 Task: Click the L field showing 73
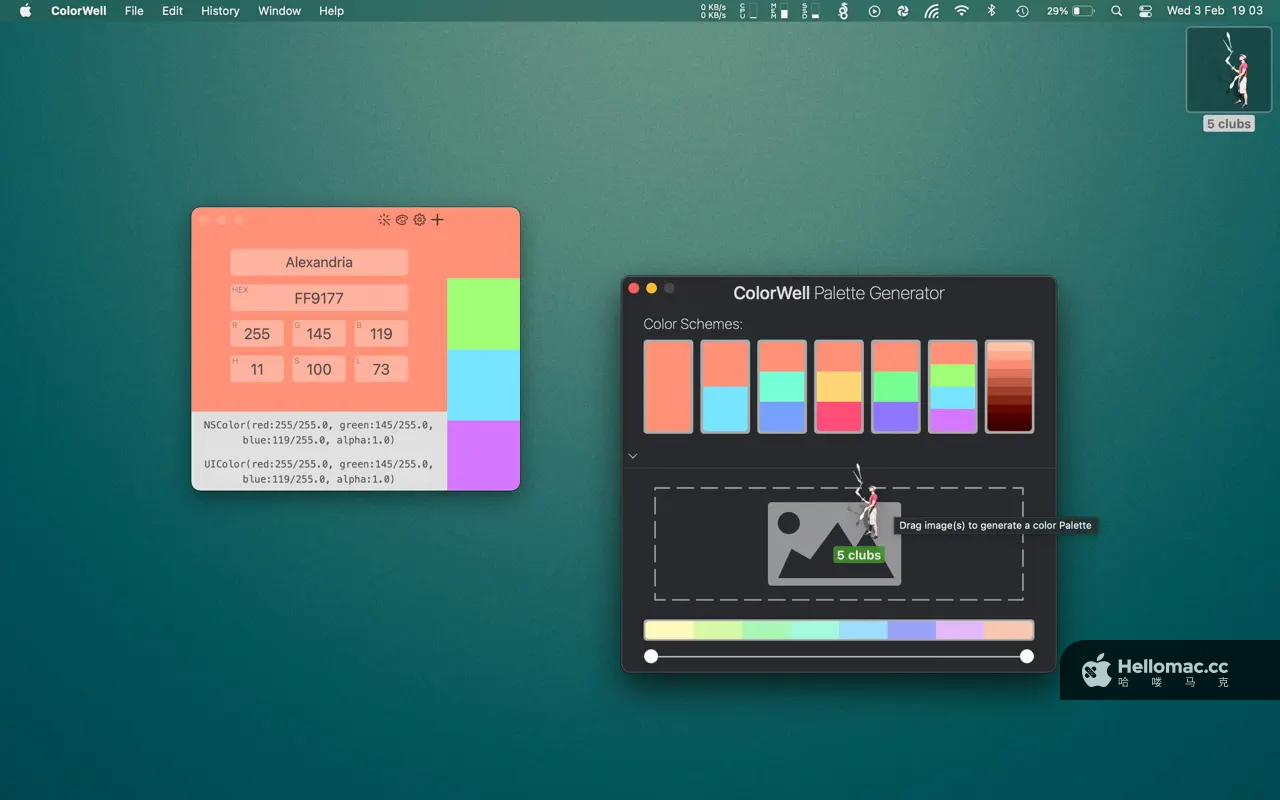381,369
